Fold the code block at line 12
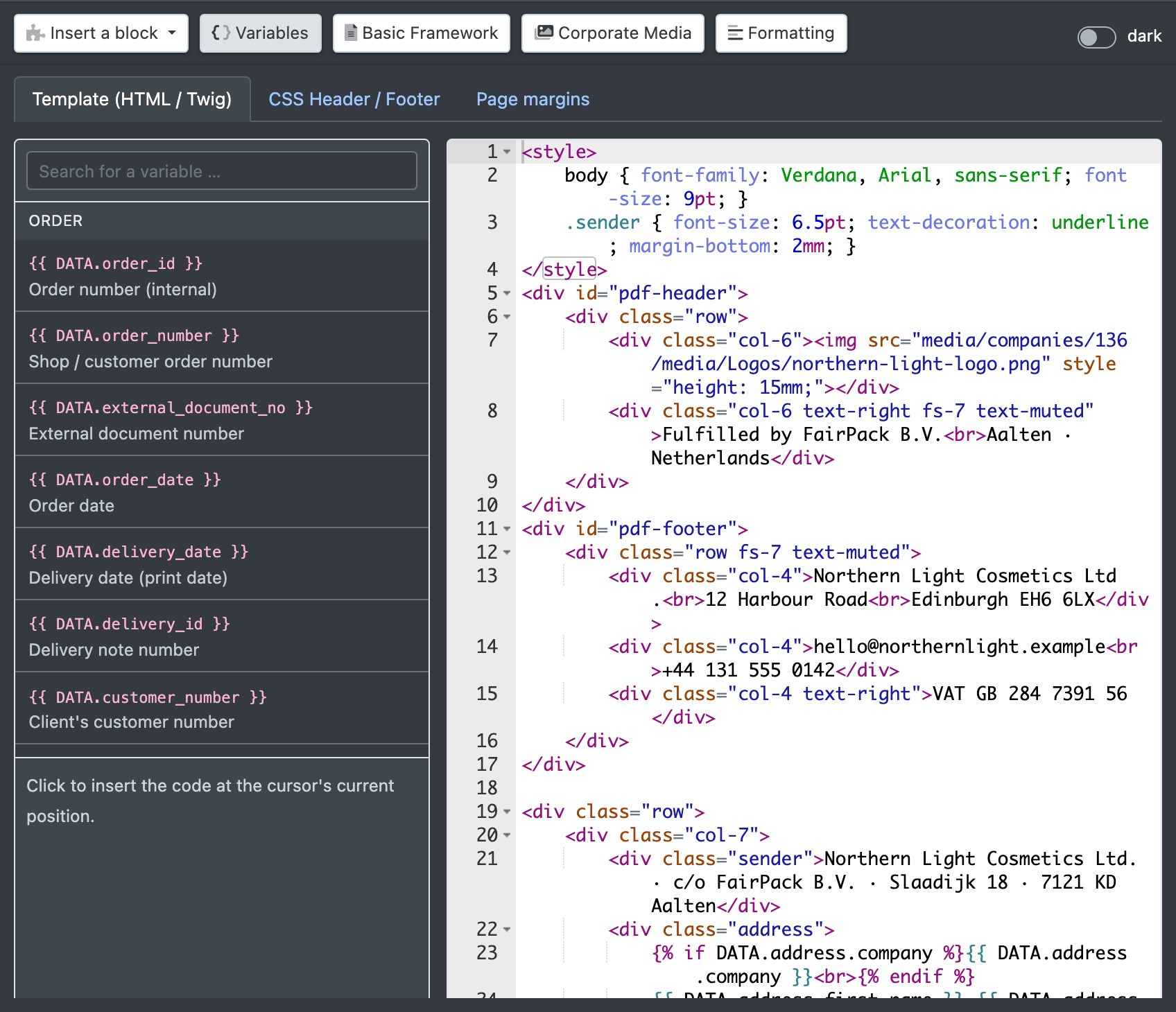The height and width of the screenshot is (1012, 1176). 507,552
